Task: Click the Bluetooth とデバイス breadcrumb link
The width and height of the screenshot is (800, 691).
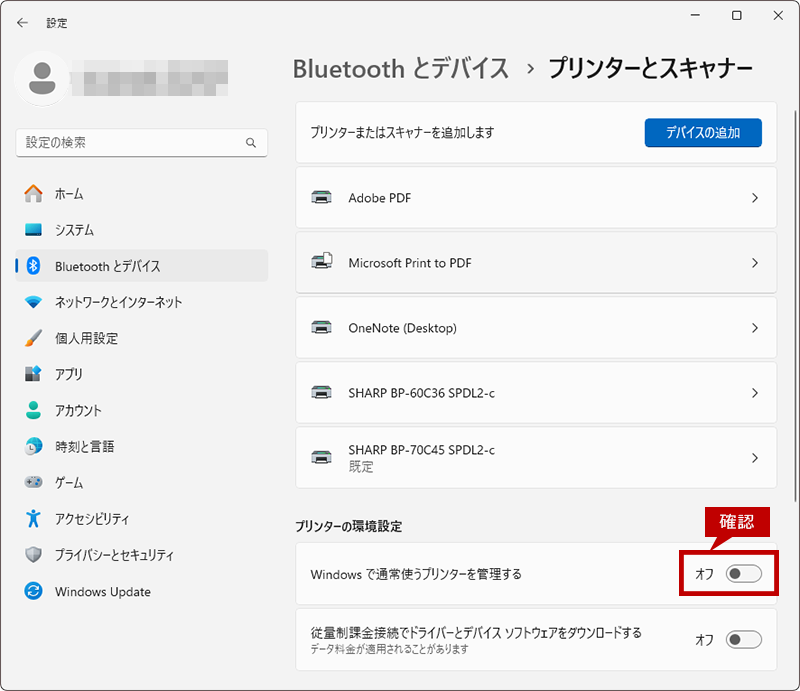Action: pyautogui.click(x=400, y=68)
